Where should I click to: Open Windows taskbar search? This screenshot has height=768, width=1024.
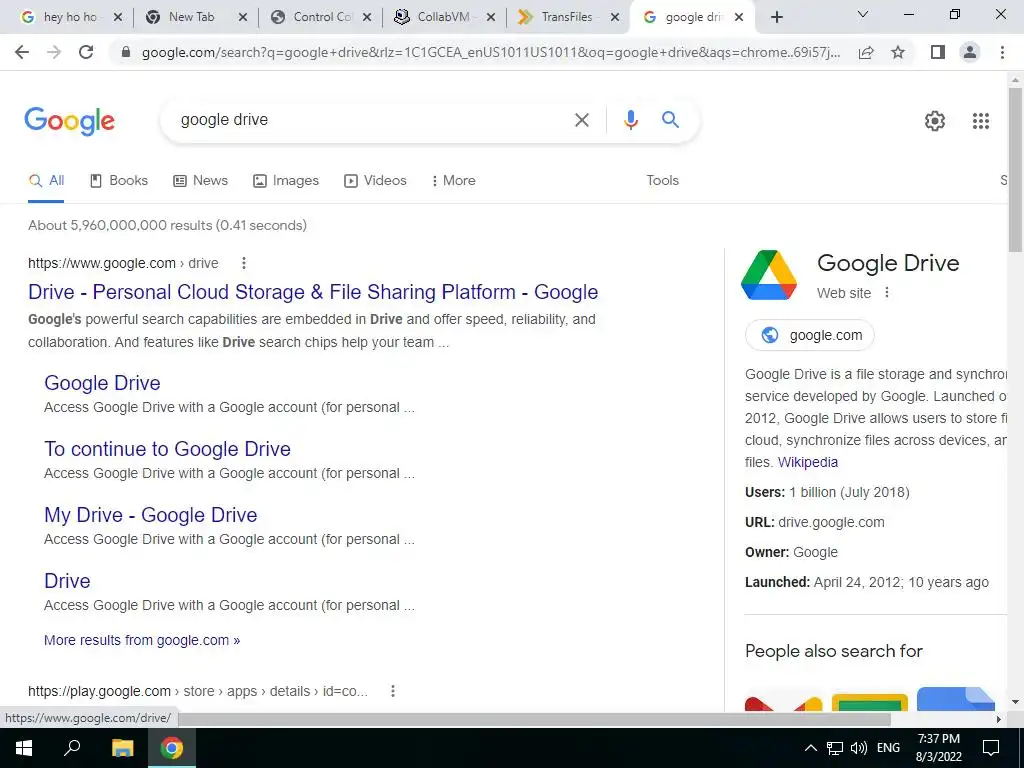pyautogui.click(x=72, y=748)
